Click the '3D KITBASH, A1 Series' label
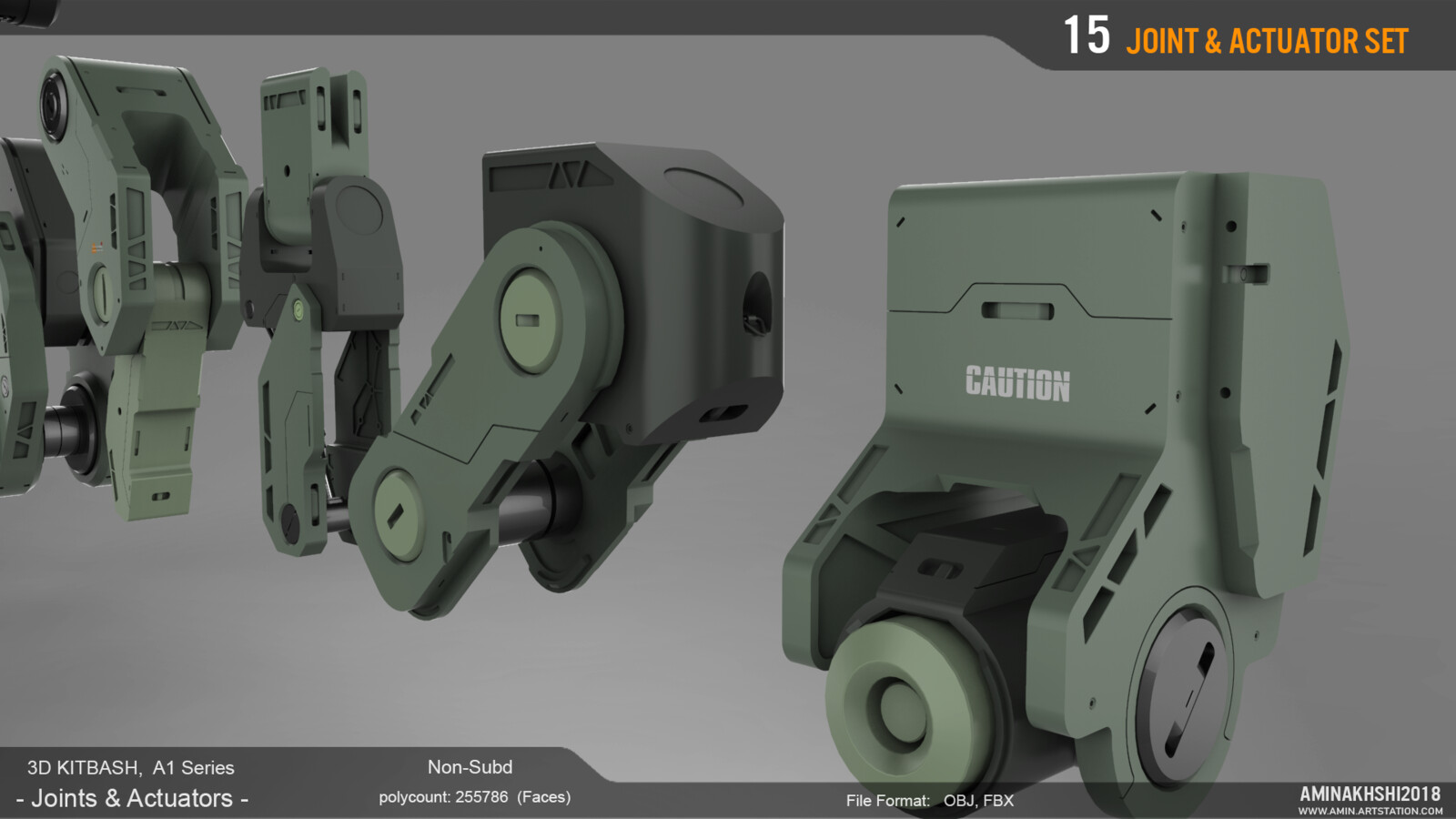The image size is (1456, 819). [130, 767]
